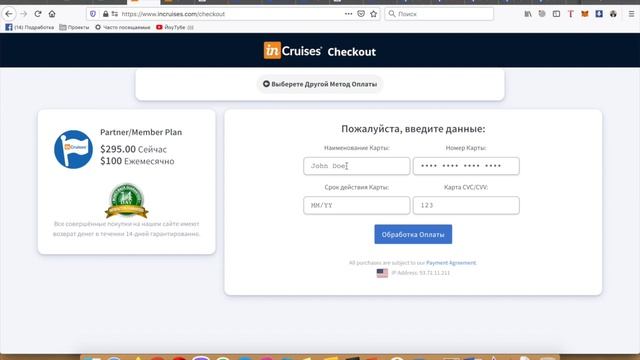Click the red T extension icon
Image resolution: width=640 pixels, height=360 pixels.
571,14
